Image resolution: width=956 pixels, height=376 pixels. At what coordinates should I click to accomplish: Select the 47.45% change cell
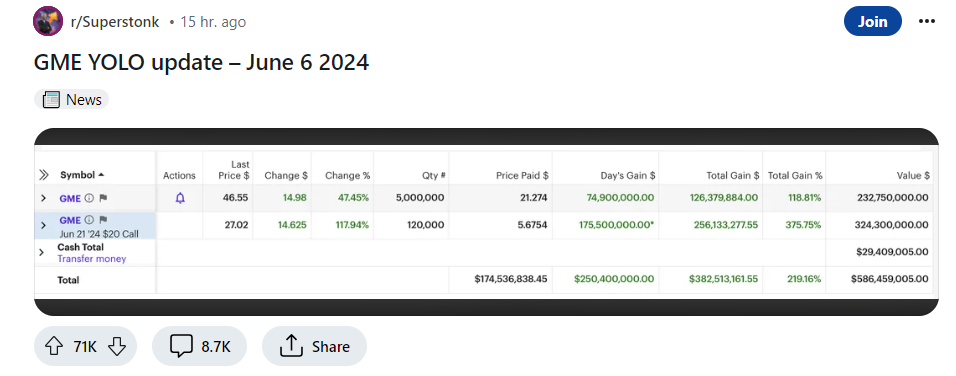point(354,198)
